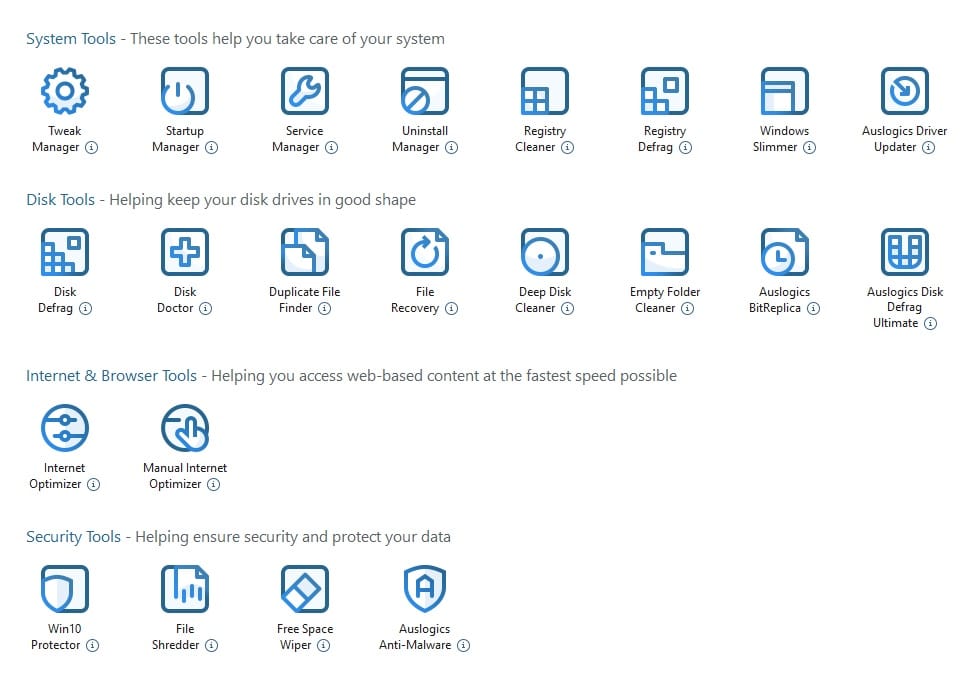This screenshot has height=673, width=978.
Task: Launch Auslogics Anti-Malware shield icon
Action: pos(425,589)
